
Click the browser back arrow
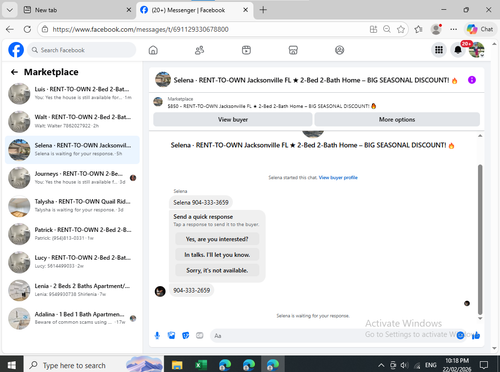10,29
